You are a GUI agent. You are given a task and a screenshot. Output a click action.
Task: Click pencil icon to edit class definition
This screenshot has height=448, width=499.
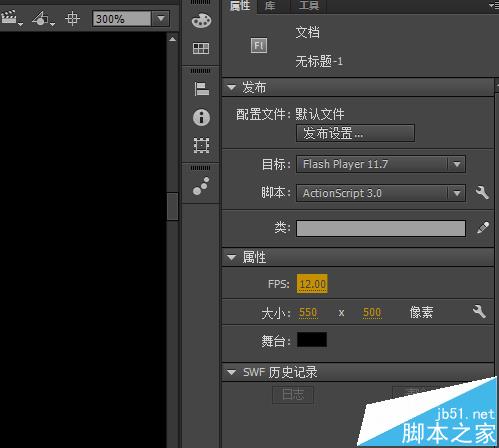(483, 228)
